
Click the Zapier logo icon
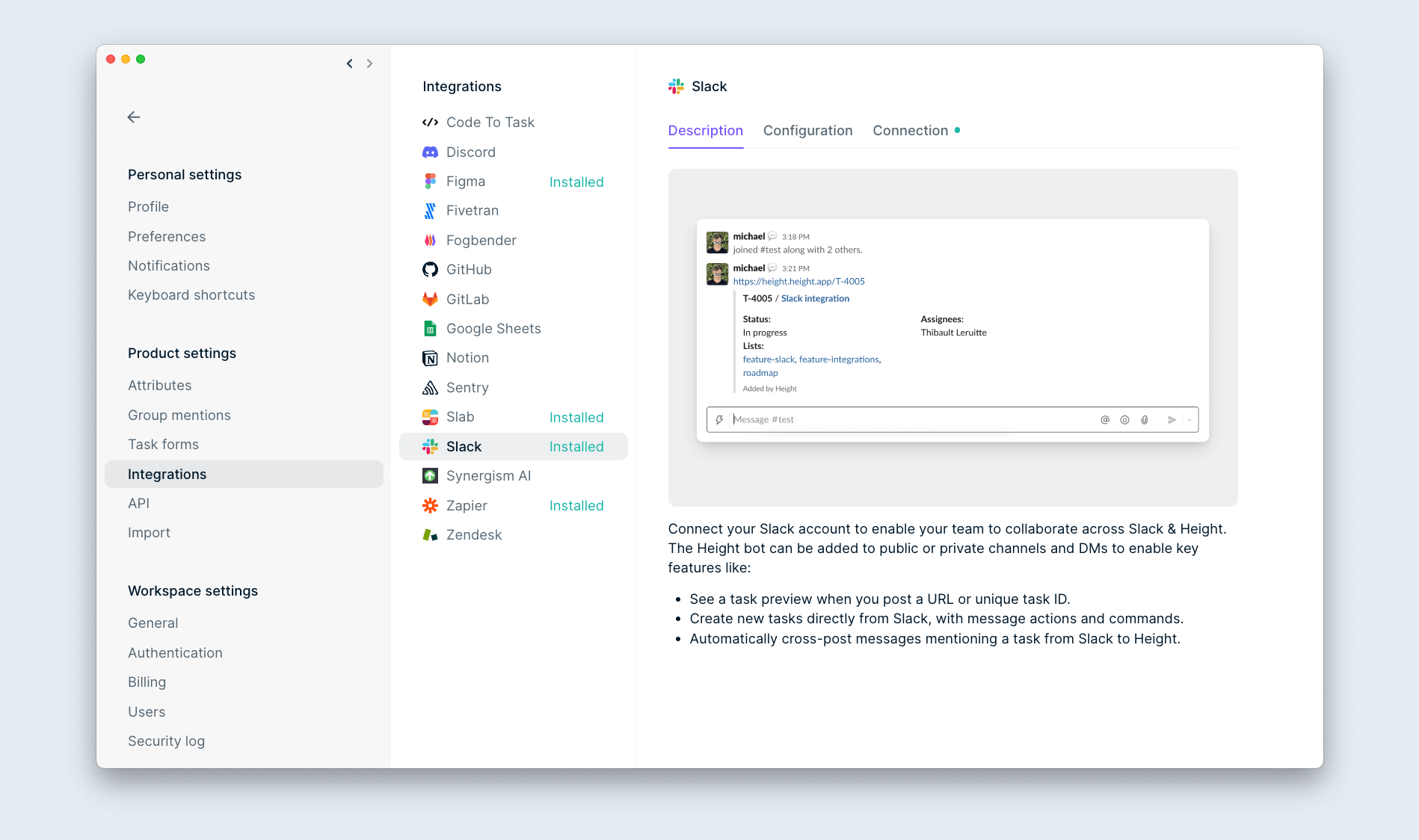pyautogui.click(x=430, y=506)
